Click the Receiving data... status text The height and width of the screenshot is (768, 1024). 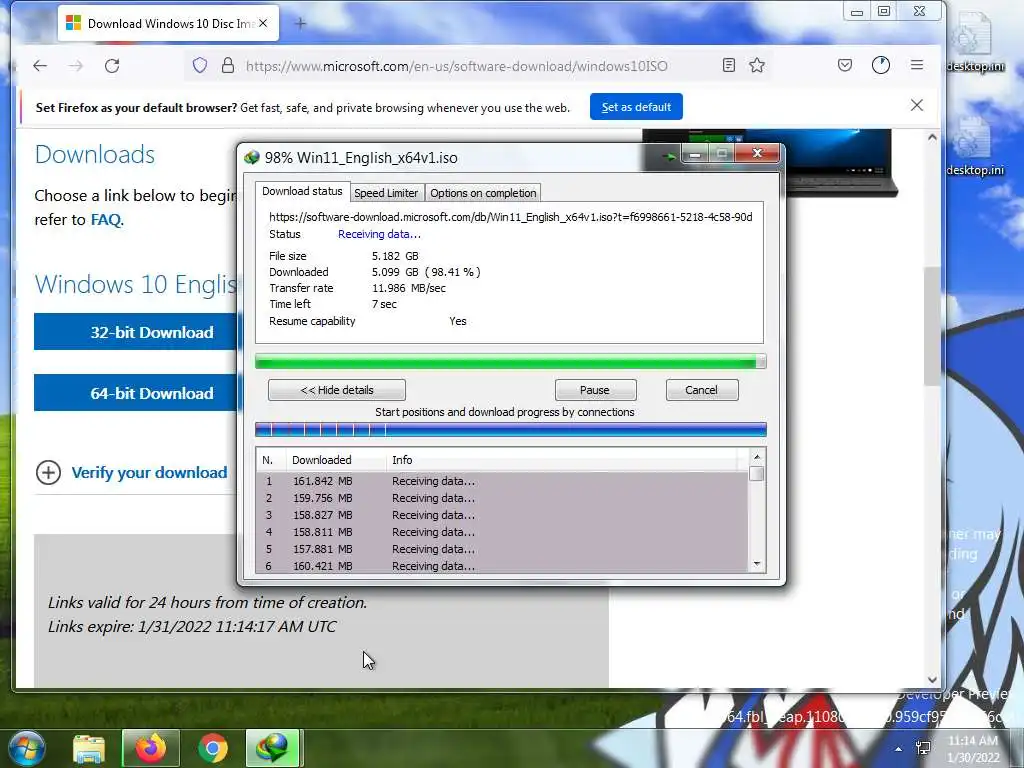[379, 234]
